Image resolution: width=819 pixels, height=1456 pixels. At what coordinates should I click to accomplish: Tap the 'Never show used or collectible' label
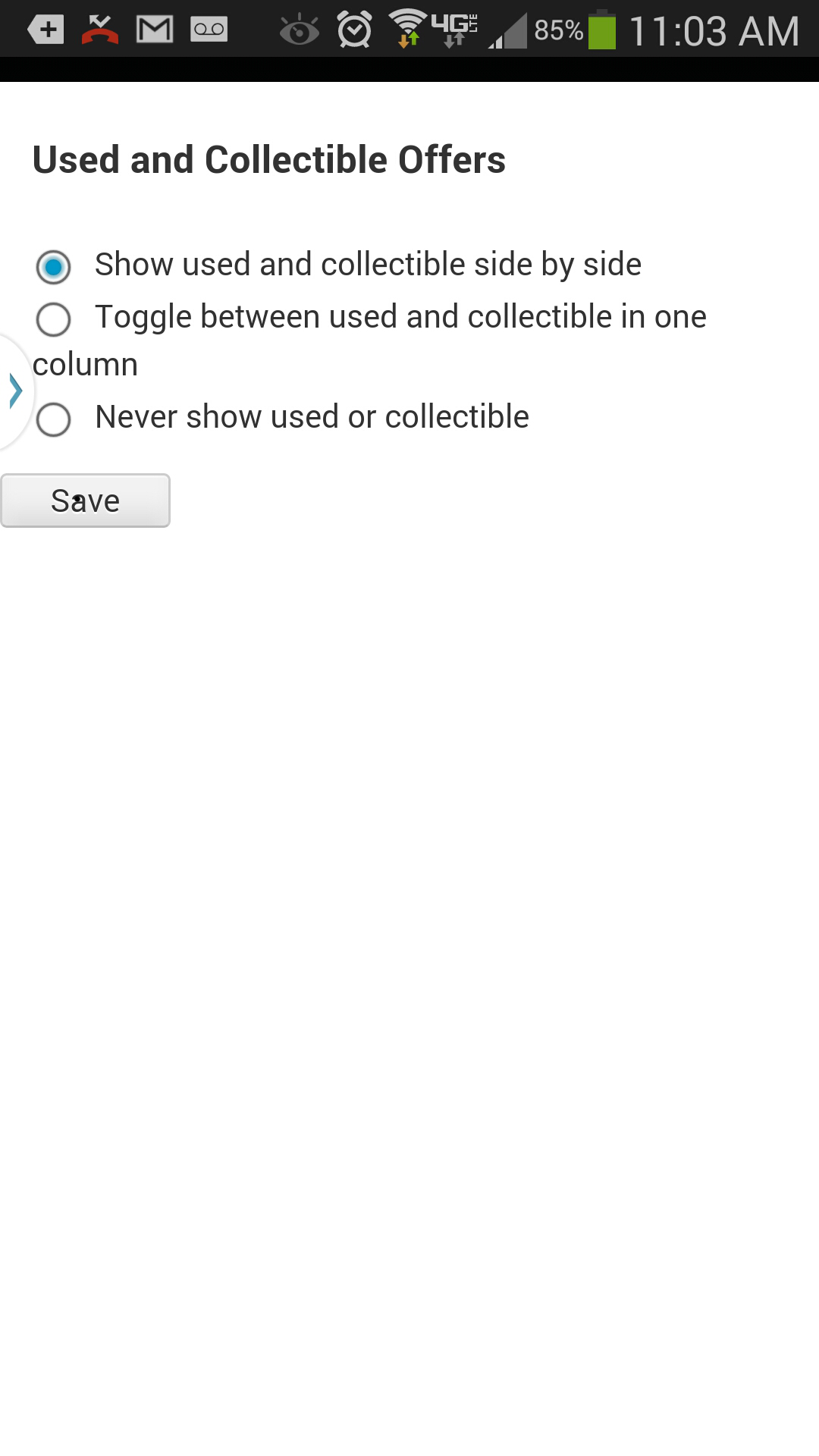click(x=312, y=417)
